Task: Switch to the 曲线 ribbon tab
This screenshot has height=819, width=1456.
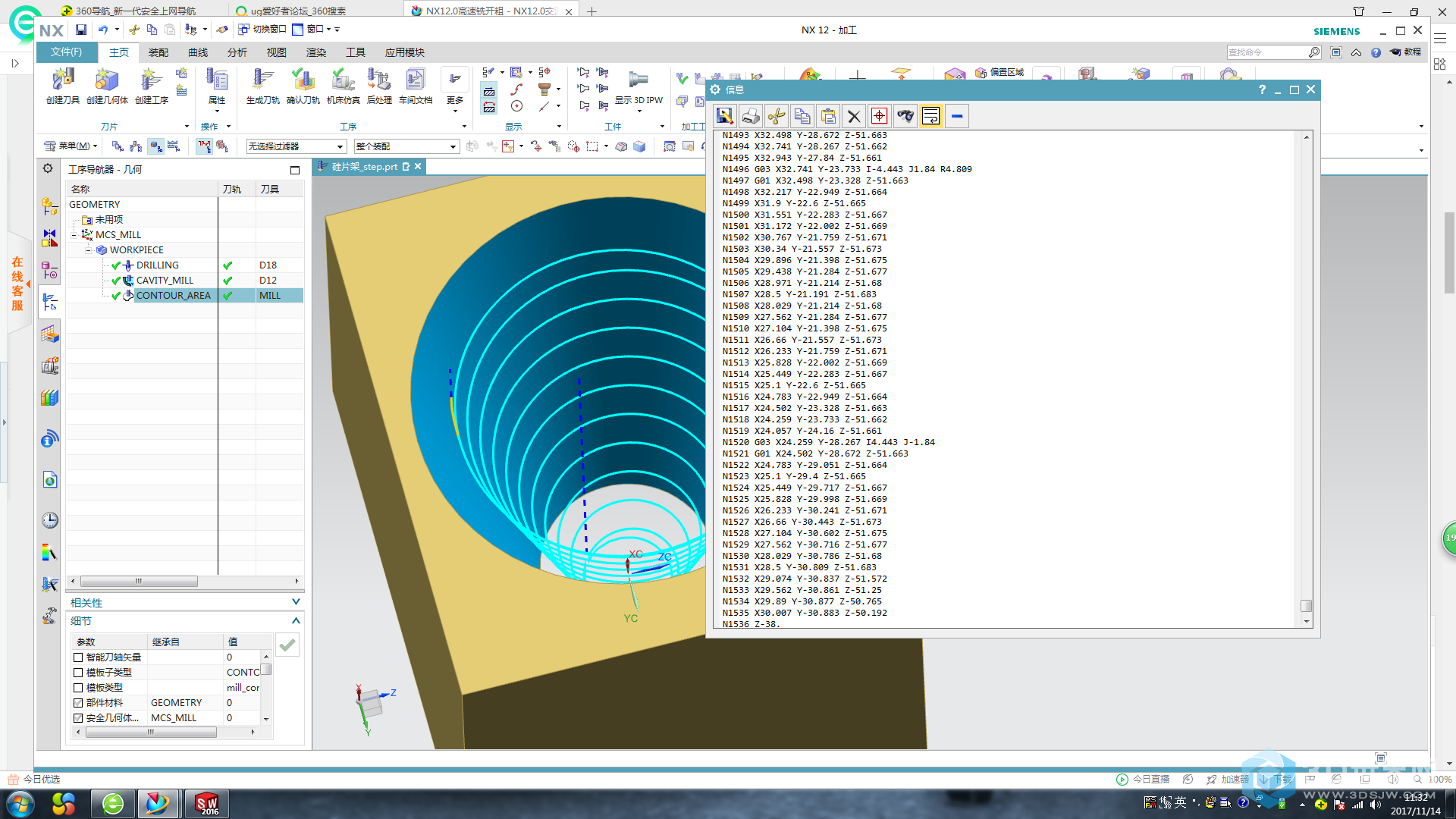Action: (198, 52)
